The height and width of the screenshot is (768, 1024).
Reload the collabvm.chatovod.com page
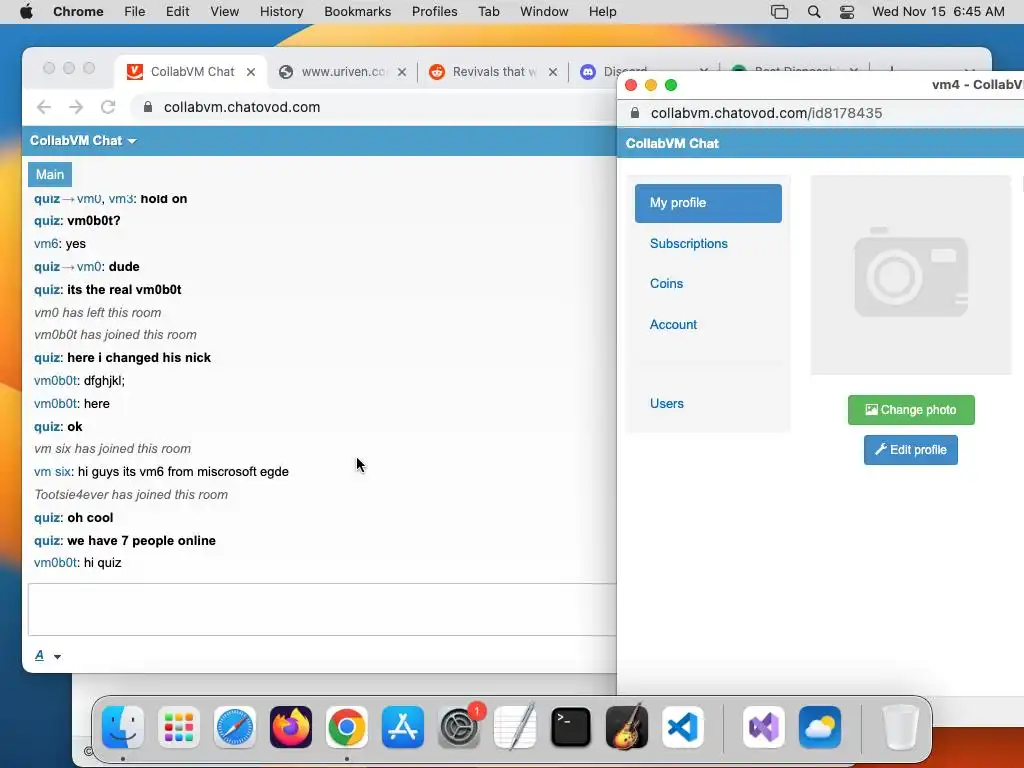[108, 107]
